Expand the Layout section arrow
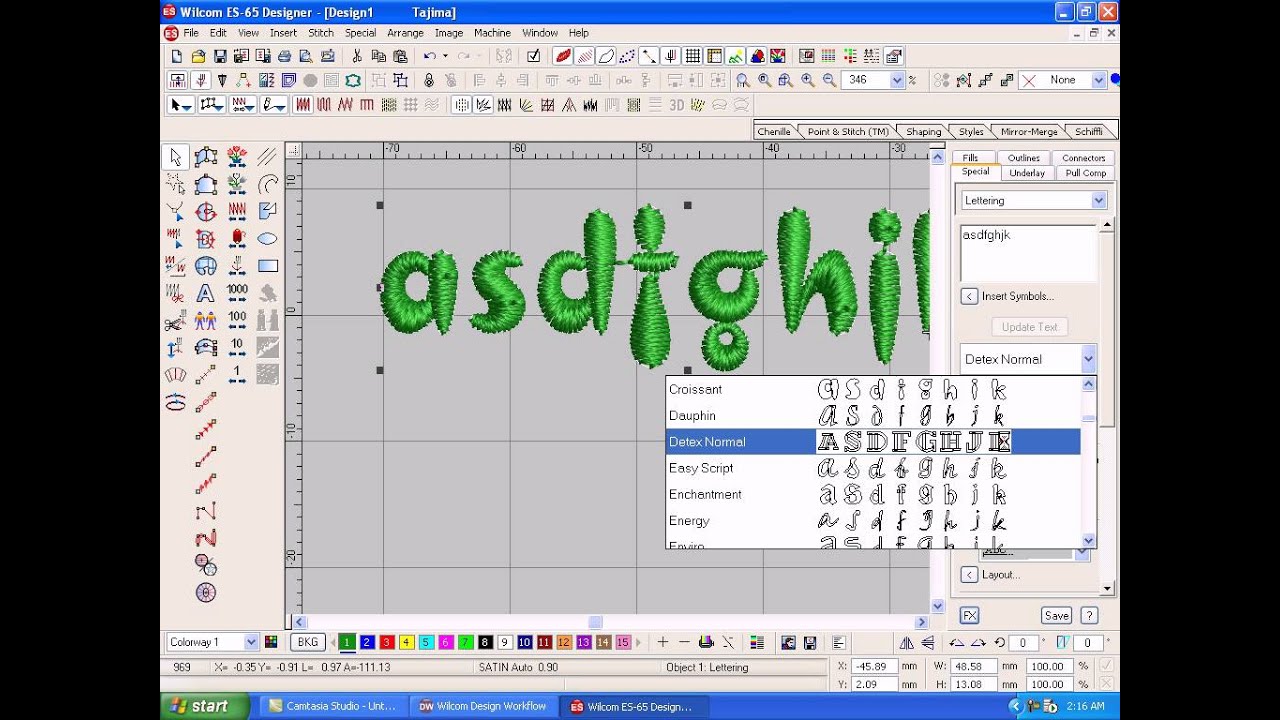1280x720 pixels. pyautogui.click(x=969, y=574)
